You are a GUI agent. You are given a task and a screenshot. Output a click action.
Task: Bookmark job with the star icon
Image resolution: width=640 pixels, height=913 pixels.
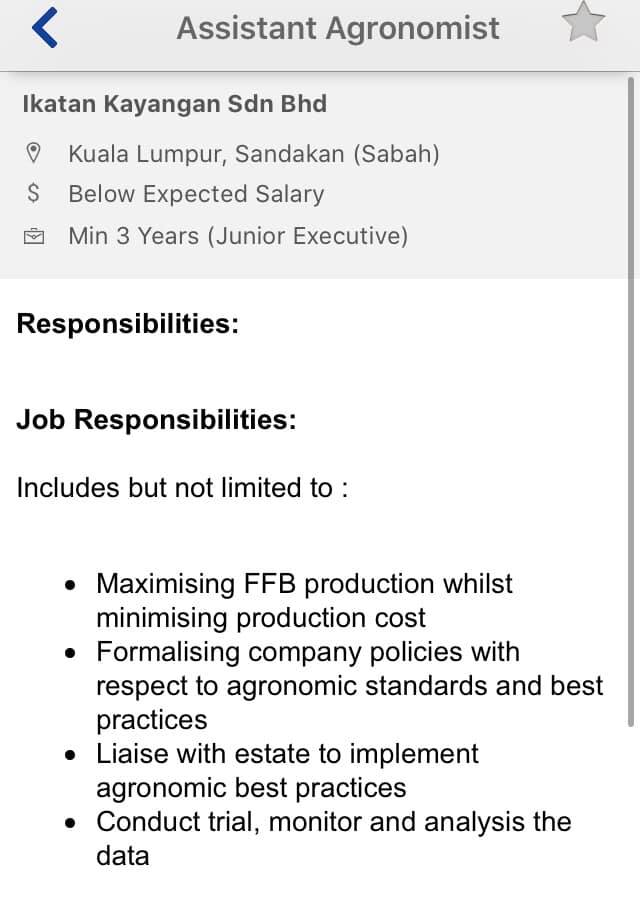tap(583, 22)
